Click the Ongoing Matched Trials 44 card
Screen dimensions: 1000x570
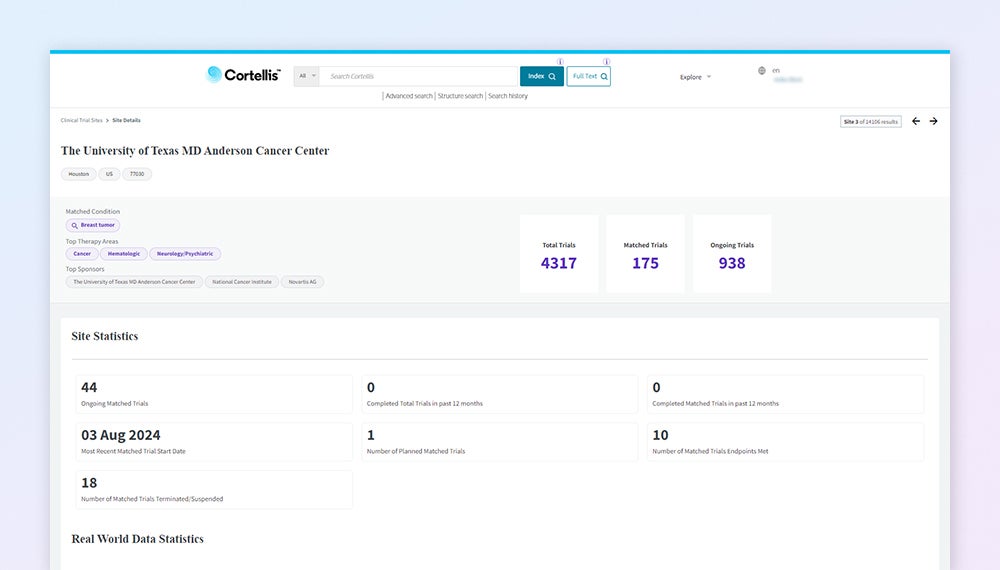214,394
